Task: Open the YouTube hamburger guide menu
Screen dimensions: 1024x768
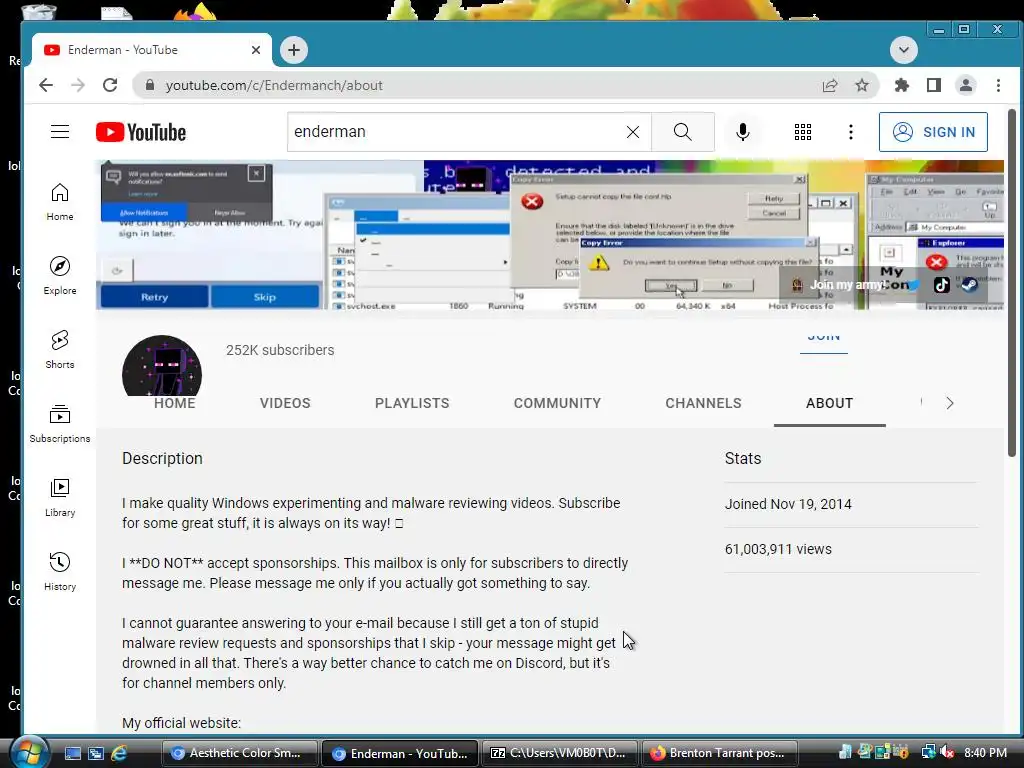Action: 60,132
